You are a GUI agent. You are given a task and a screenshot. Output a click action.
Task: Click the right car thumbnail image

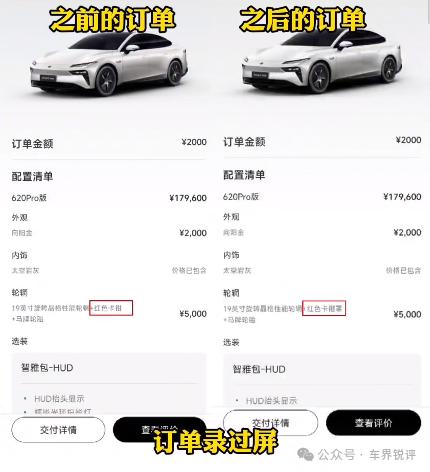(322, 61)
